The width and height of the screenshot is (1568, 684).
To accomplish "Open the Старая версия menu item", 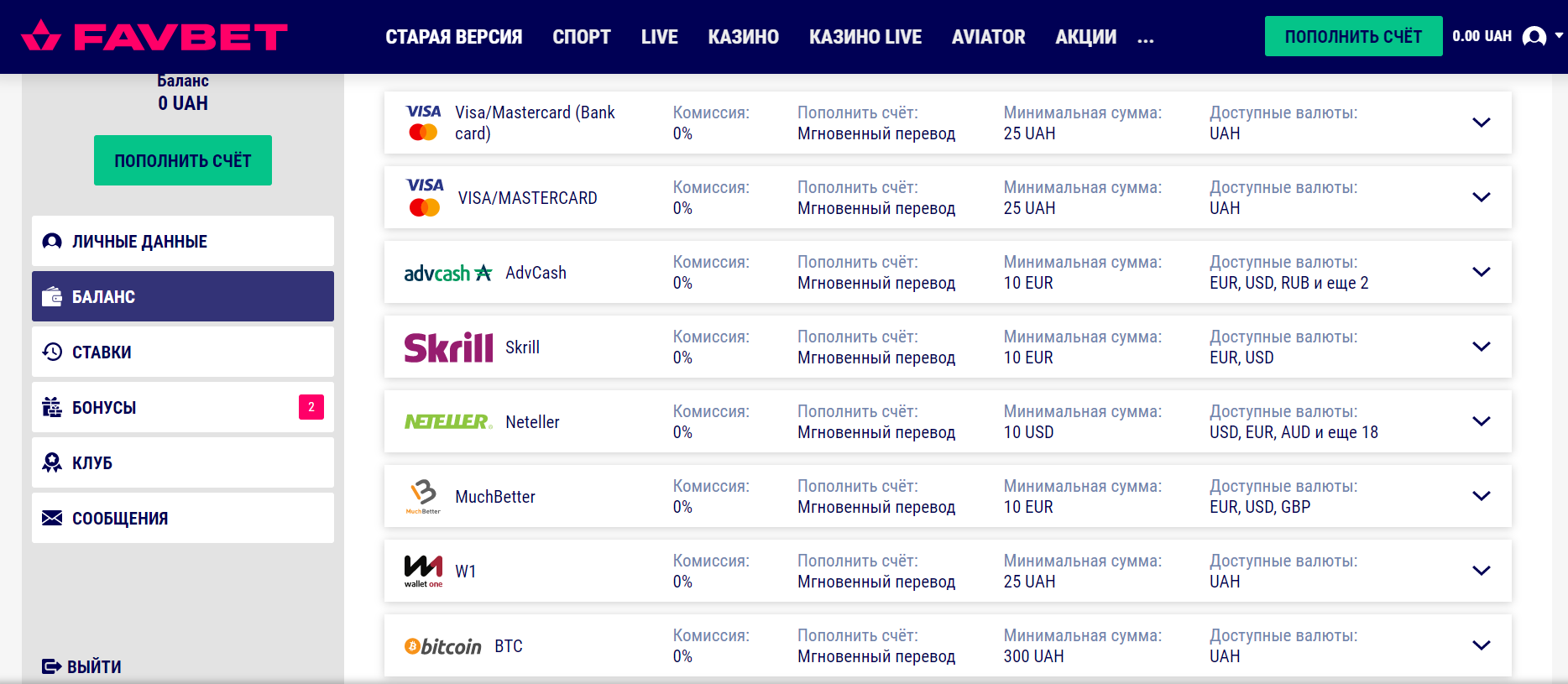I will 454,37.
